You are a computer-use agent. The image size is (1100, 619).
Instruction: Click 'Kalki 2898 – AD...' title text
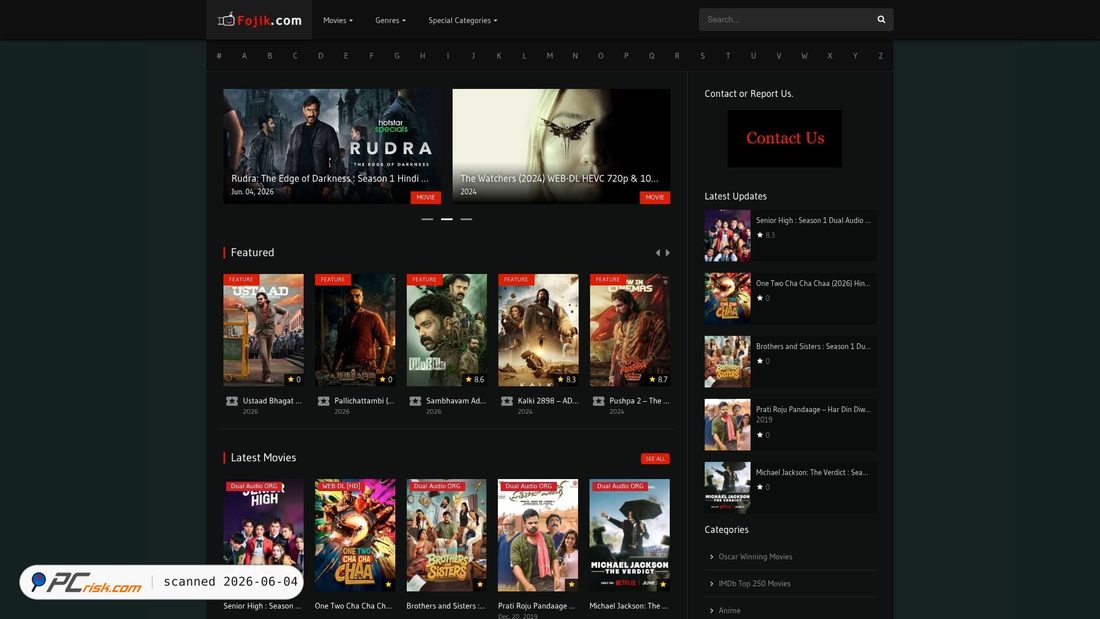[548, 401]
